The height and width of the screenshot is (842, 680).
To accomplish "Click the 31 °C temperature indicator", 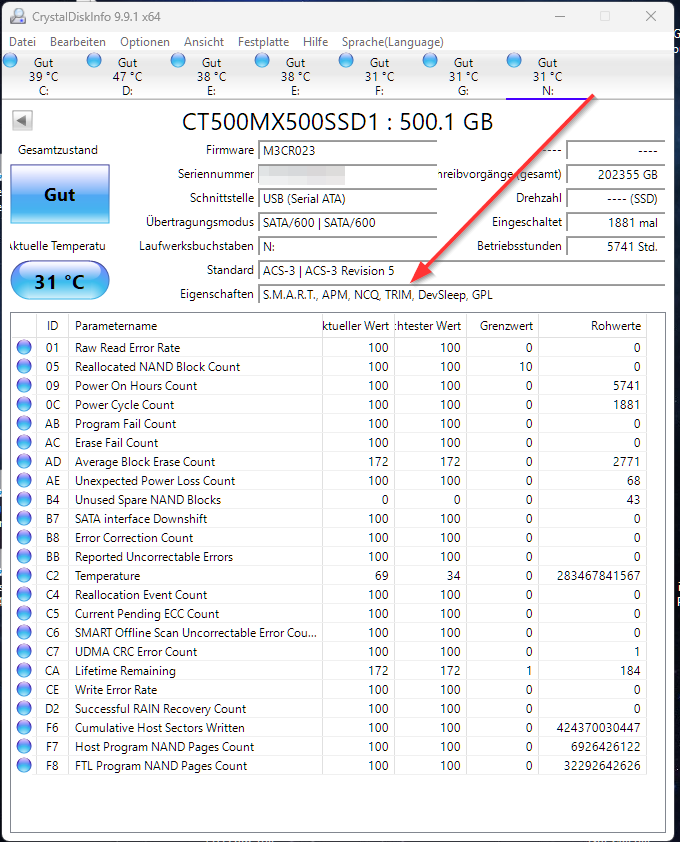I will click(x=60, y=280).
